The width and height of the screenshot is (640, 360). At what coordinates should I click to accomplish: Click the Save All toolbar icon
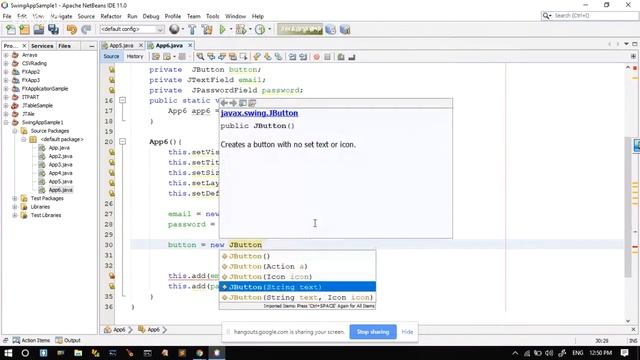point(53,29)
